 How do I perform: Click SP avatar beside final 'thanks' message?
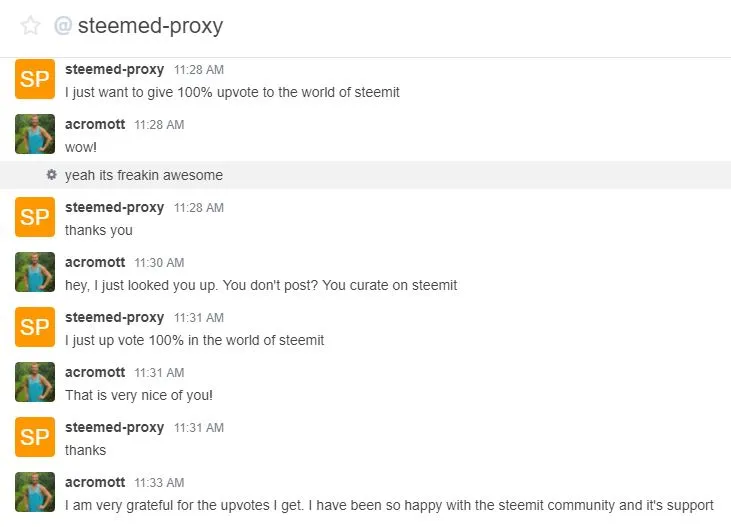click(x=35, y=437)
